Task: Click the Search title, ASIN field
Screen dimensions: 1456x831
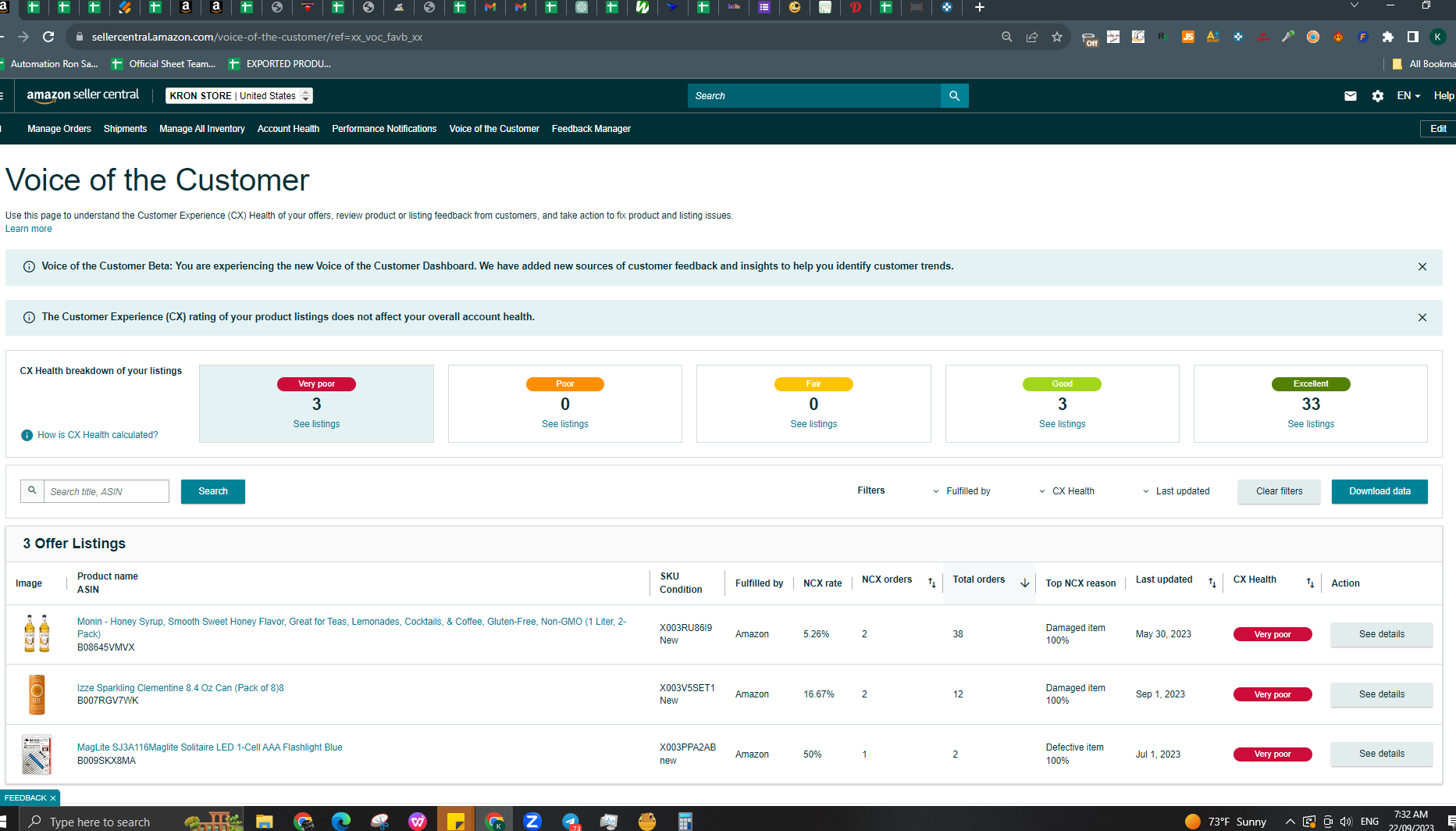Action: point(106,491)
